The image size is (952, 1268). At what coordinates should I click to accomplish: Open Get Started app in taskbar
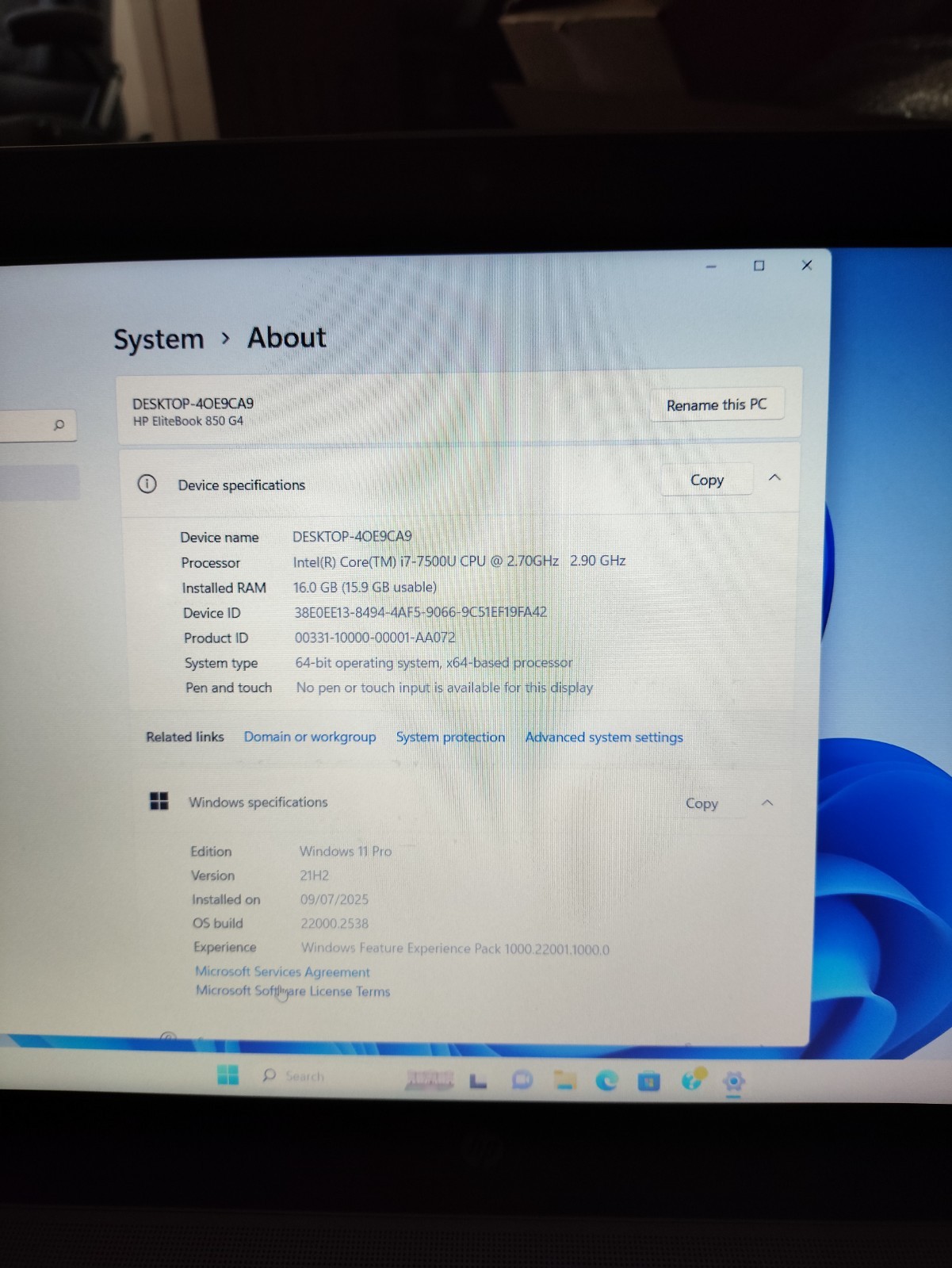692,1079
